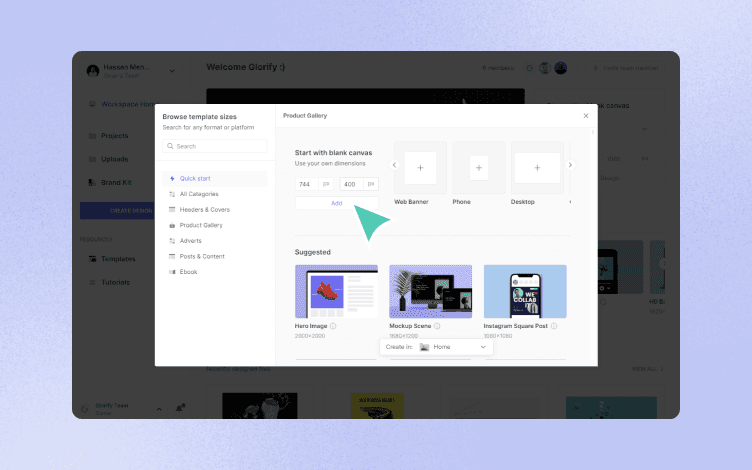752x470 pixels.
Task: Click the Brand Kit icon
Action: (x=92, y=183)
